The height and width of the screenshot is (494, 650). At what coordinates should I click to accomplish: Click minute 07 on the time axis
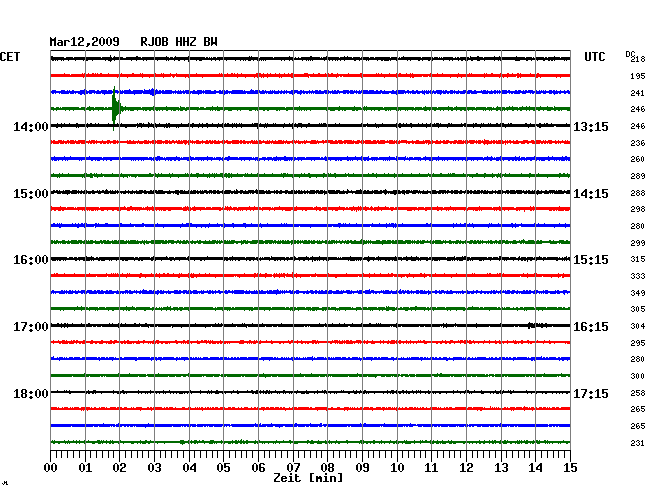[x=293, y=467]
